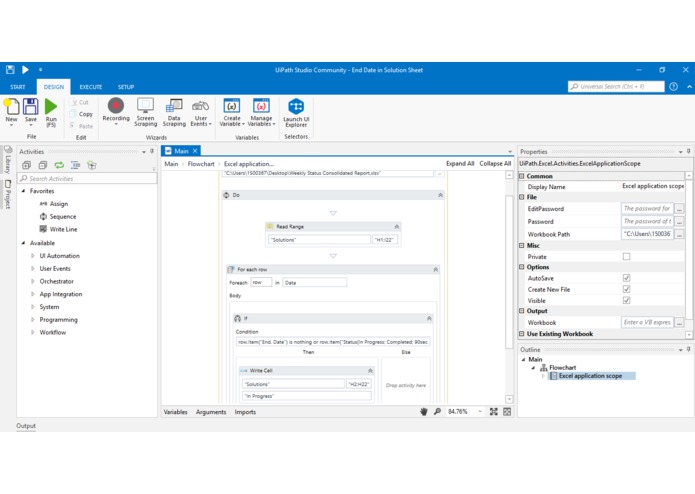695x494 pixels.
Task: Pin the Activities panel
Action: pos(152,152)
